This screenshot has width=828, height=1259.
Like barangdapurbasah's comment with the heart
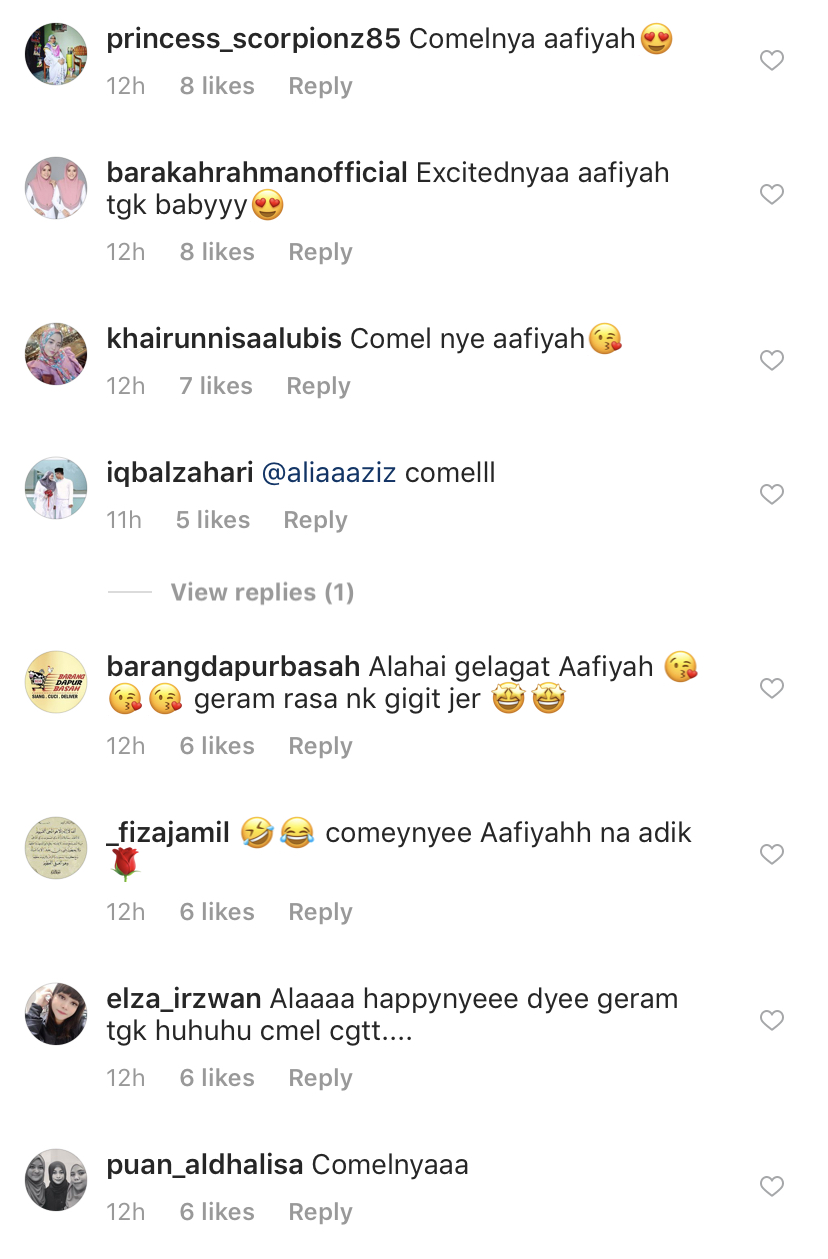(771, 688)
